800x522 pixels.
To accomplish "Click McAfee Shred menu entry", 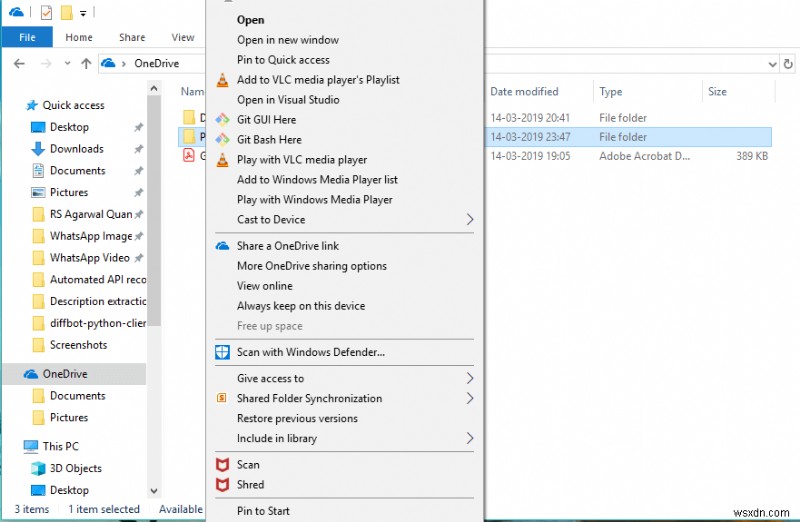I will (x=345, y=485).
